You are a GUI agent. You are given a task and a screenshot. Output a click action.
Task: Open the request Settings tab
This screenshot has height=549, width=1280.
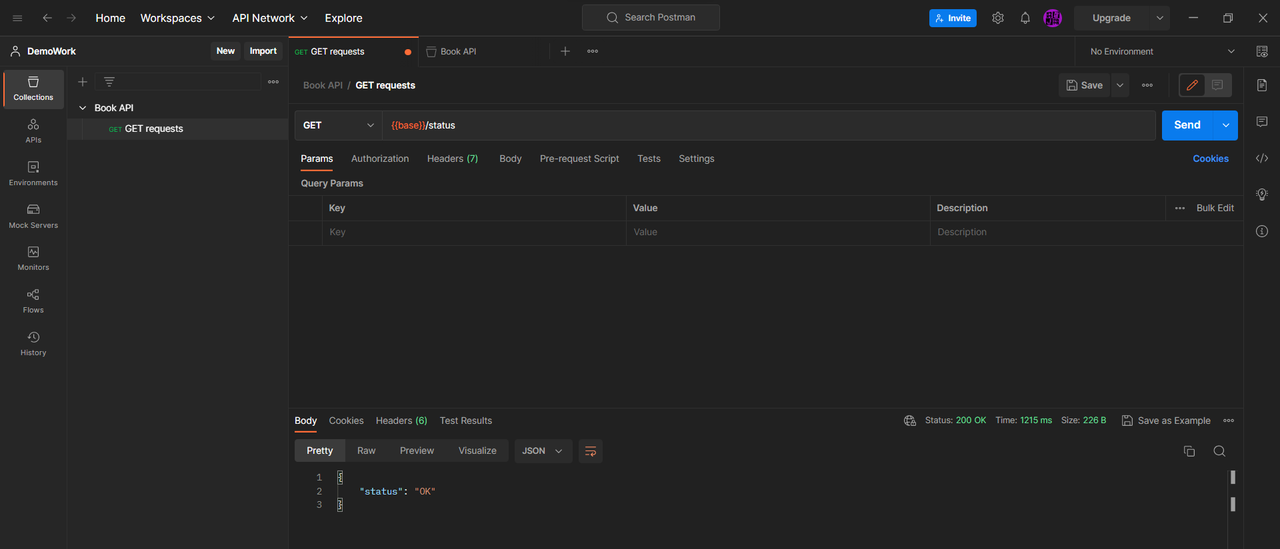[x=696, y=158]
